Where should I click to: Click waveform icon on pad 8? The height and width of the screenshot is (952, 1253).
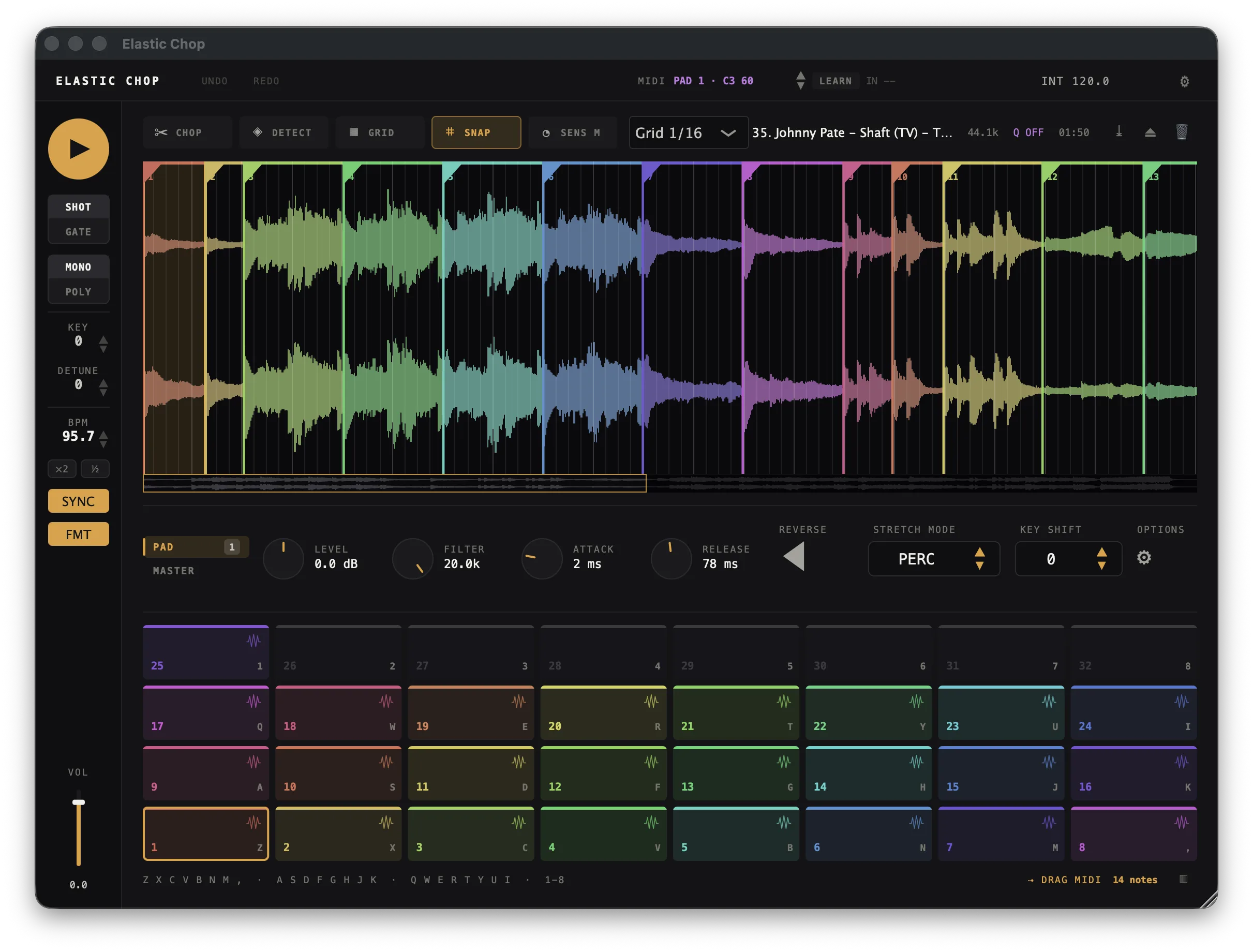click(1181, 822)
